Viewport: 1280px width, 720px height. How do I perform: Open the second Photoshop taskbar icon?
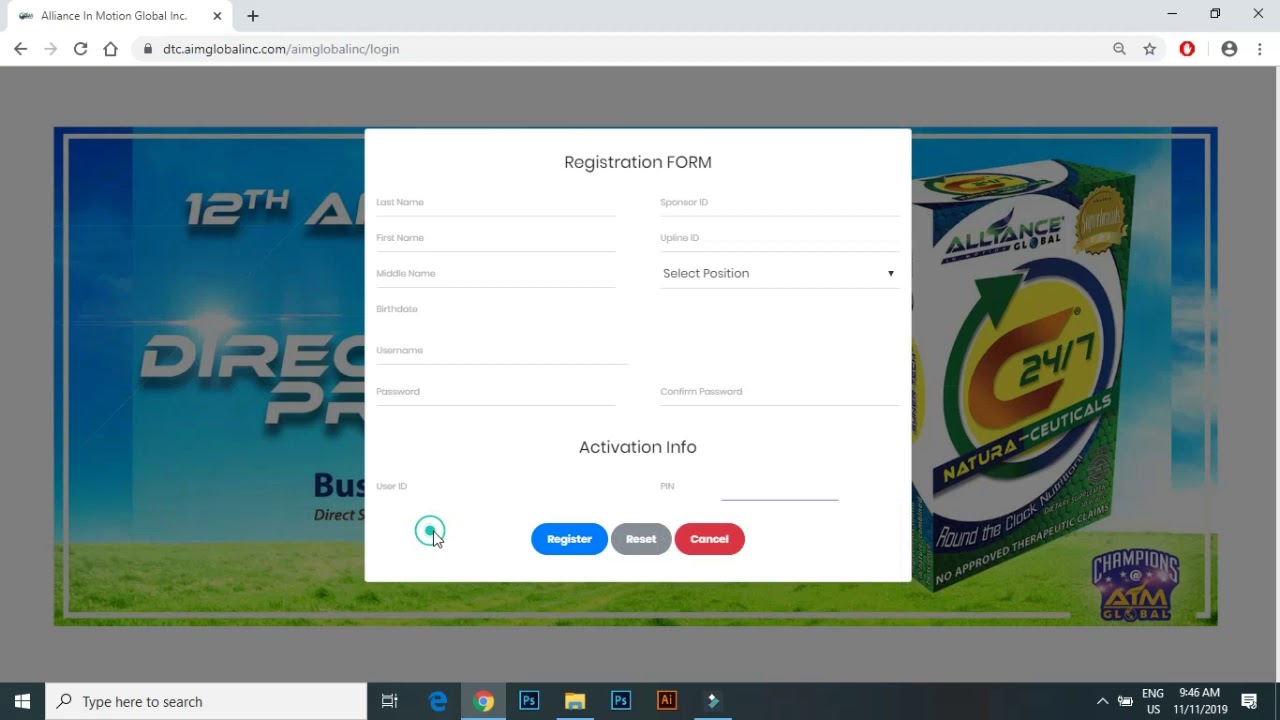621,701
